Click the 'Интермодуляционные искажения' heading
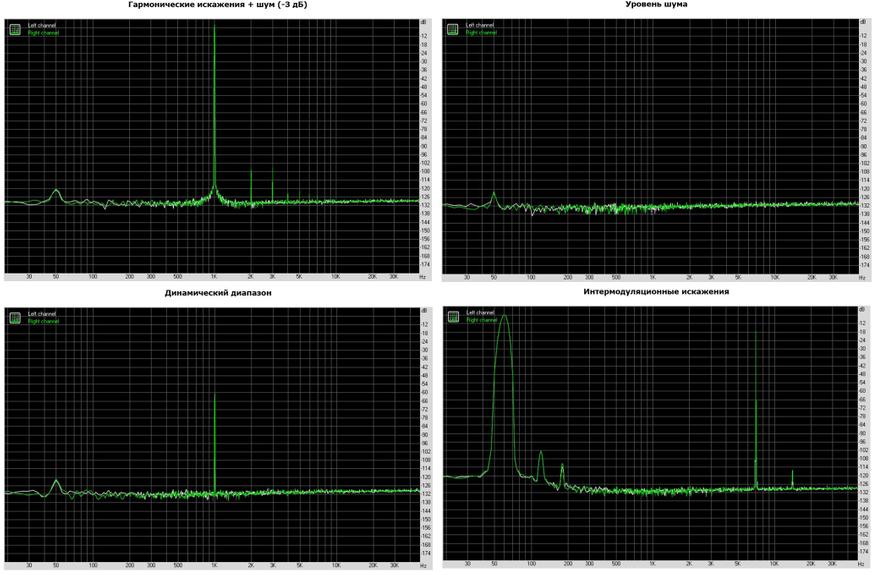The width and height of the screenshot is (877, 575). [x=656, y=292]
